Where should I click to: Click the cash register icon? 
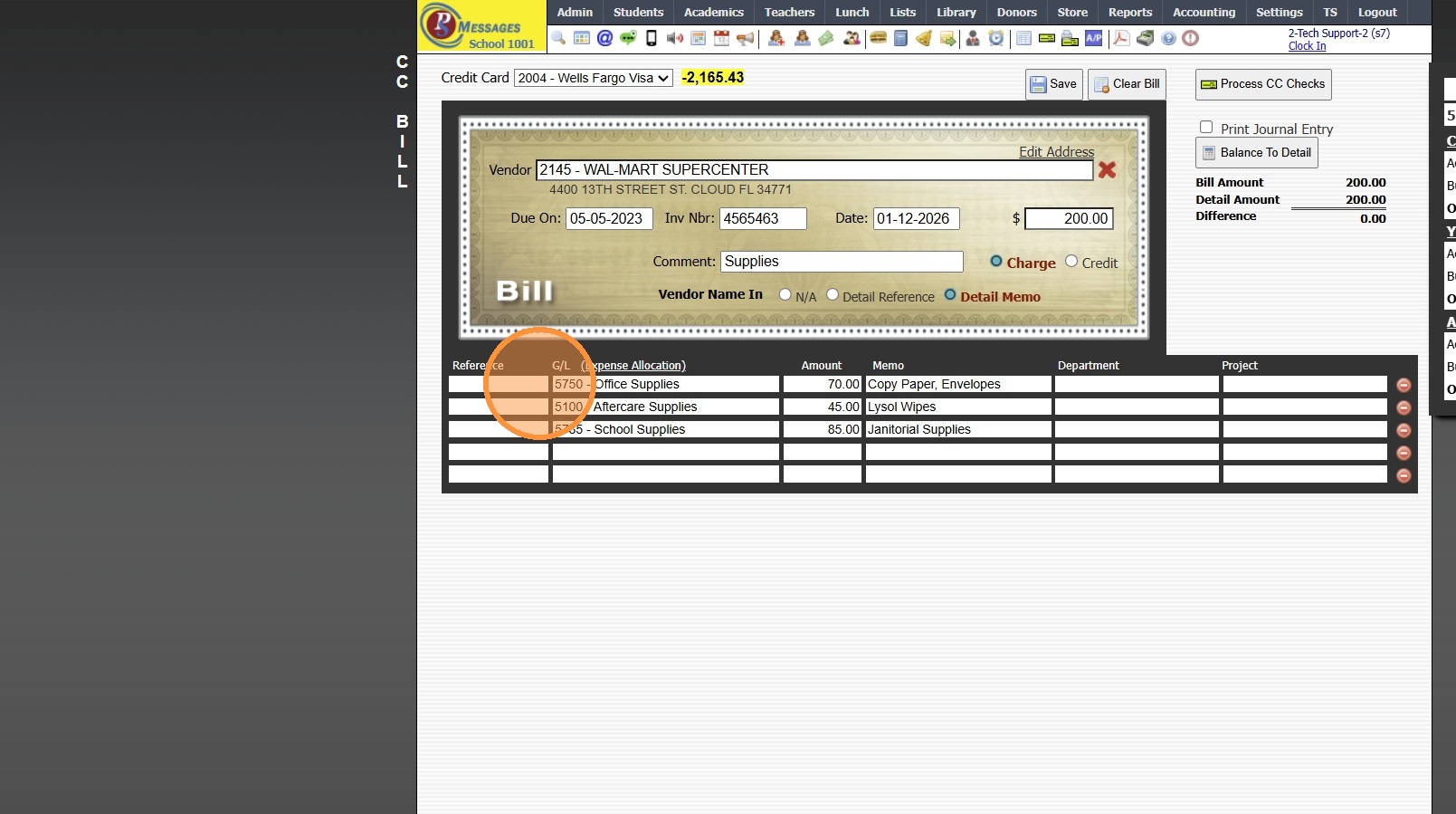click(x=1145, y=38)
